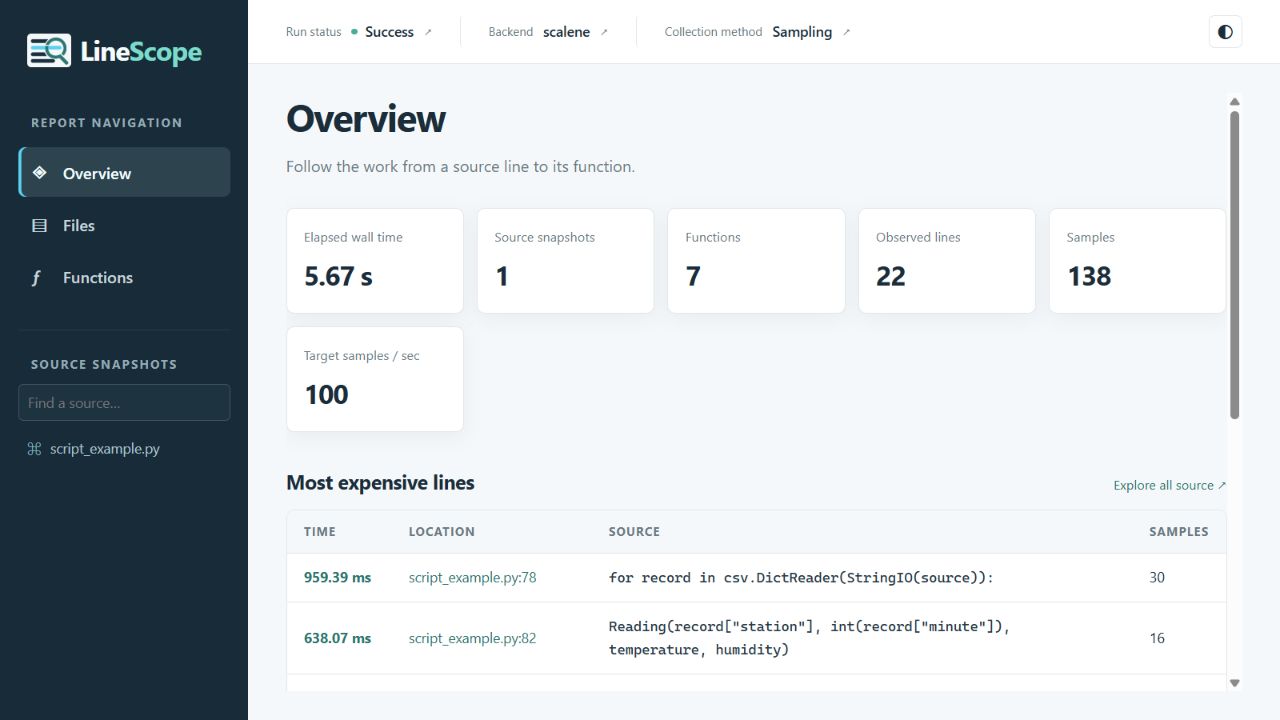1280x720 pixels.
Task: Click the vertical scrollbar thumb
Action: tap(1234, 265)
